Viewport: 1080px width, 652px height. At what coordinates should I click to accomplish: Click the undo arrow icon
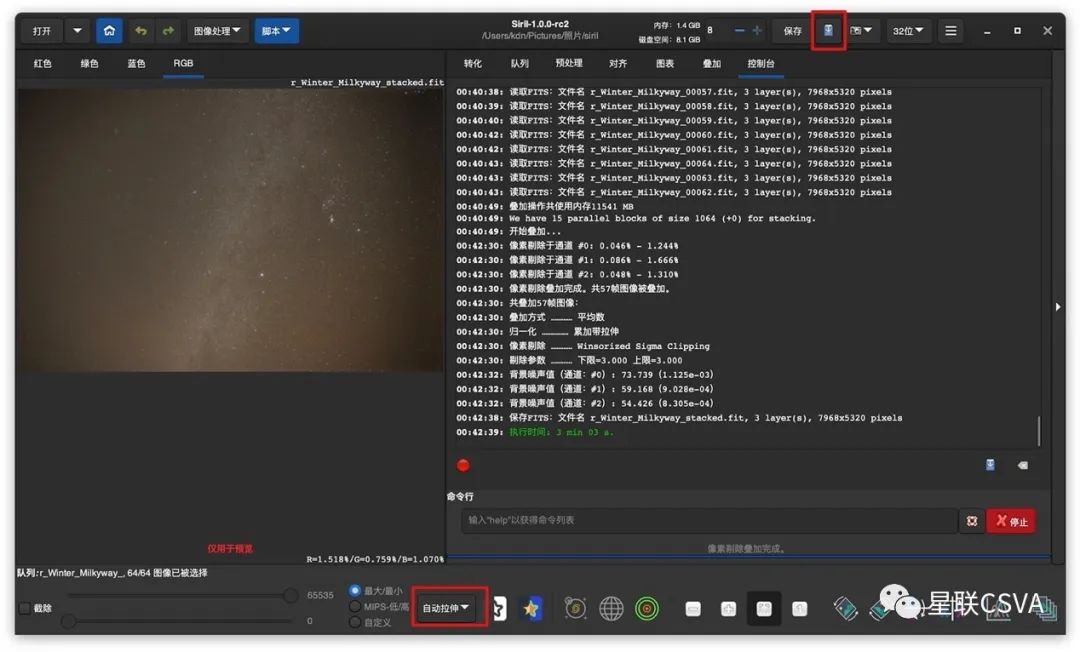[x=141, y=31]
